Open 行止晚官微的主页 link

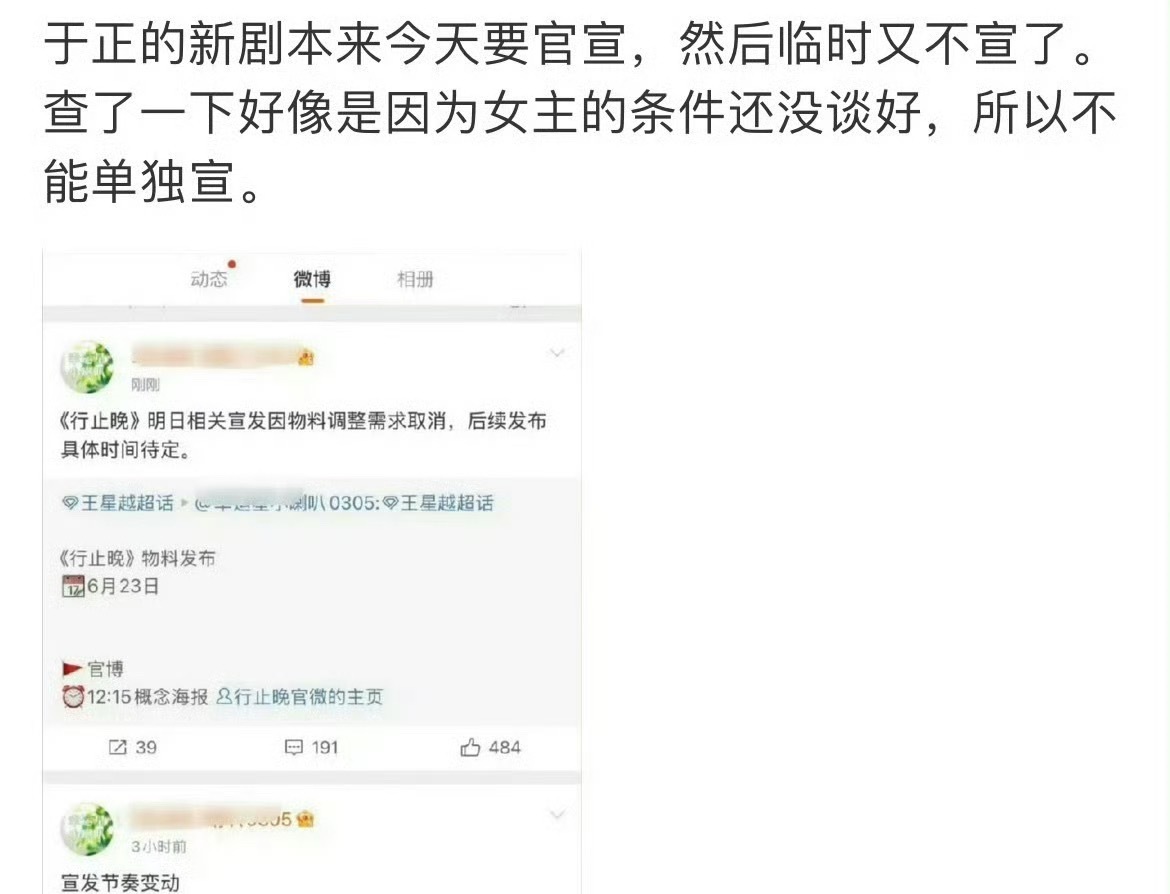[x=300, y=697]
